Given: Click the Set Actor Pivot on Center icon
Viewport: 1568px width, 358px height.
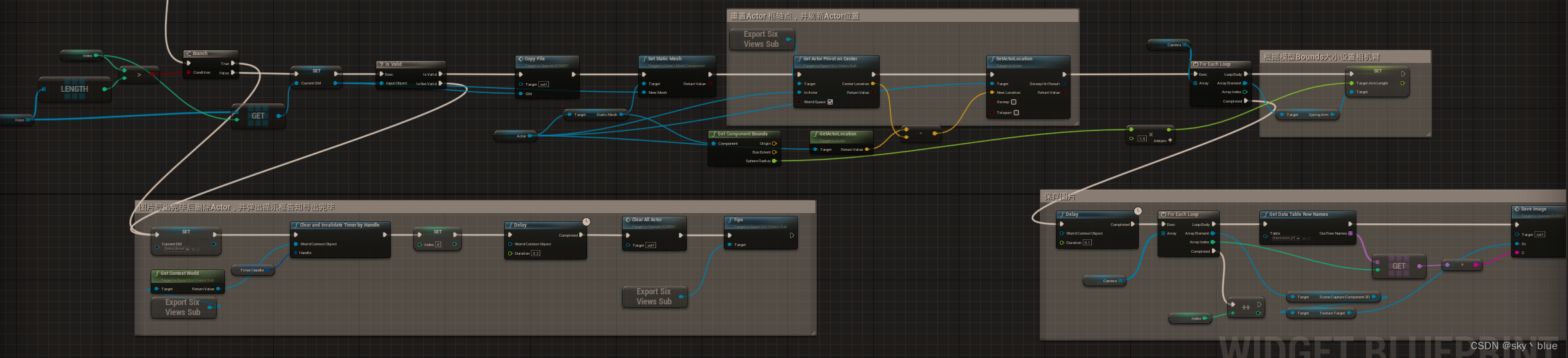Looking at the screenshot, I should [799, 59].
